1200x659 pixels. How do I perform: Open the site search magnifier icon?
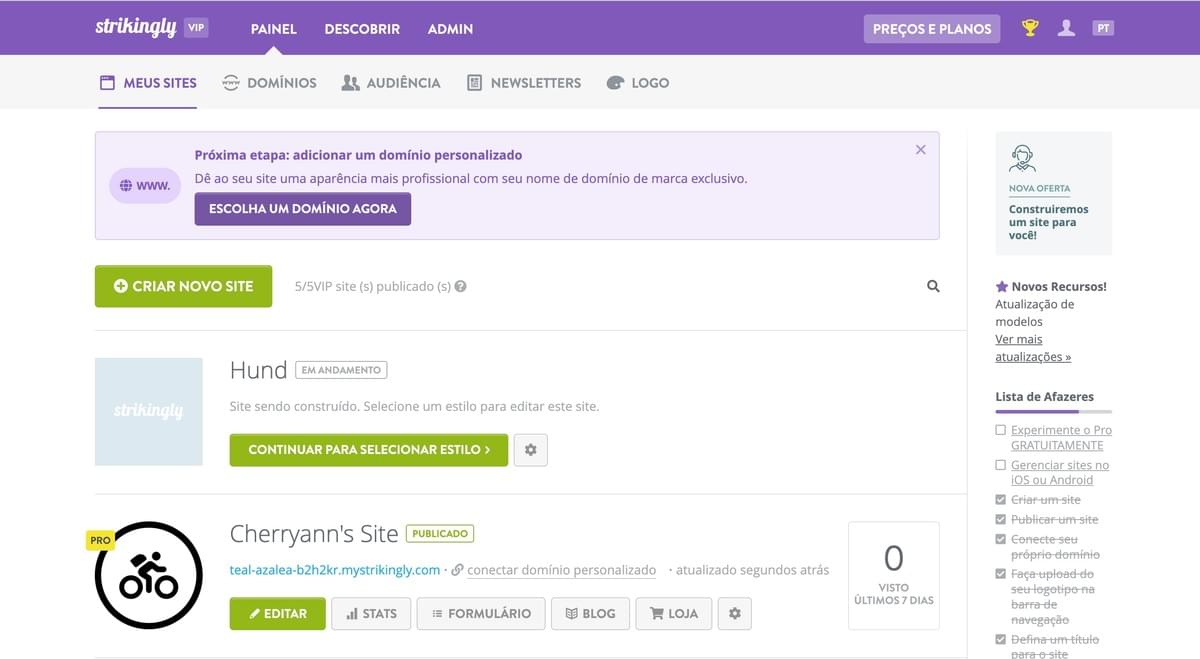pyautogui.click(x=933, y=286)
